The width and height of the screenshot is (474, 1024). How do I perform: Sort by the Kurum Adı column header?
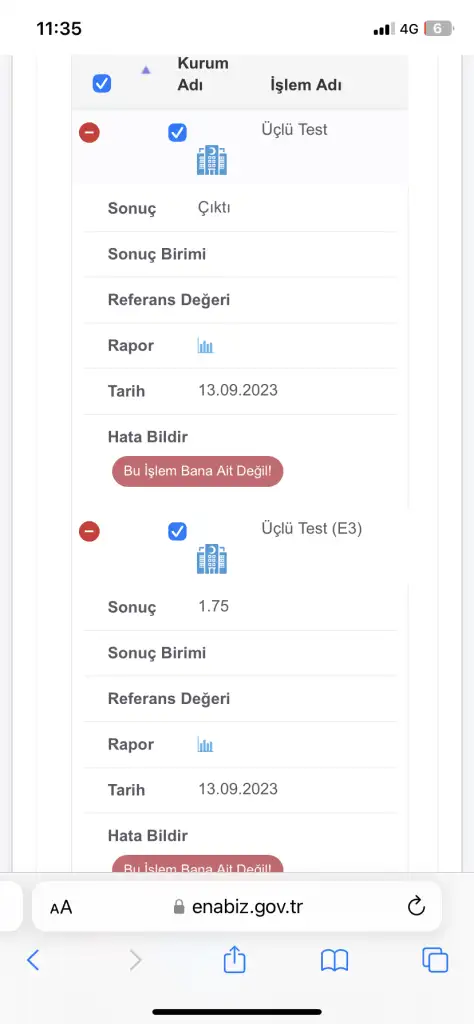tap(203, 74)
